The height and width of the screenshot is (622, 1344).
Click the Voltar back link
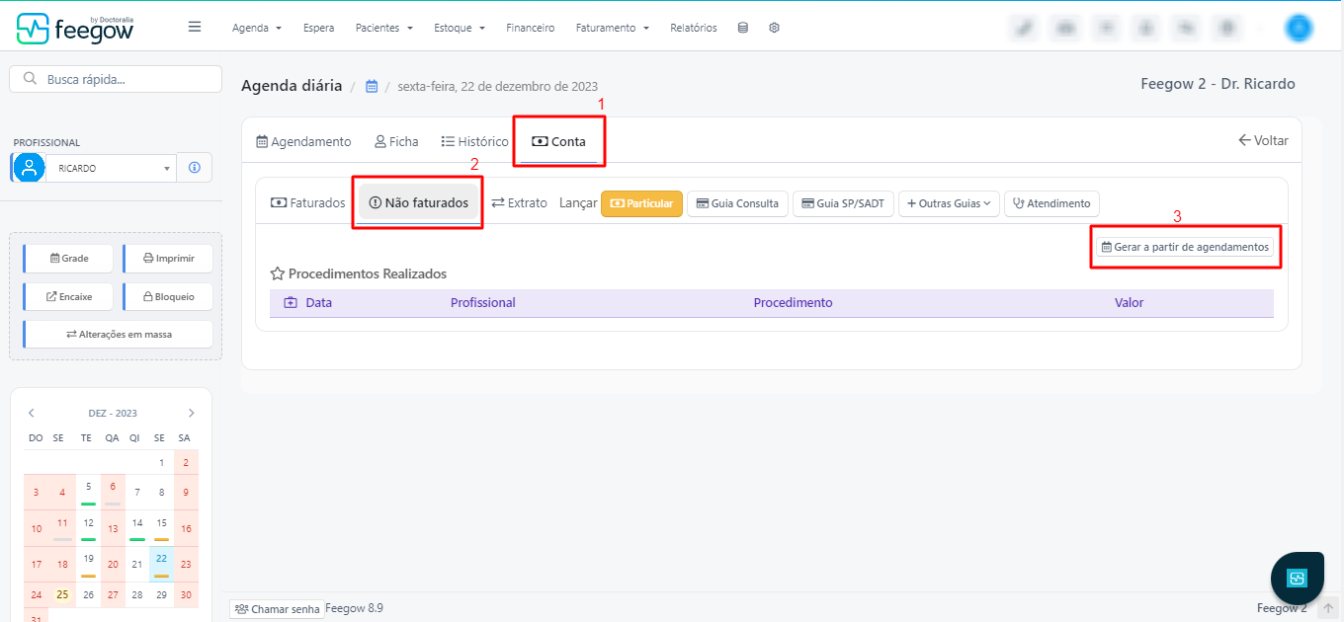1263,141
